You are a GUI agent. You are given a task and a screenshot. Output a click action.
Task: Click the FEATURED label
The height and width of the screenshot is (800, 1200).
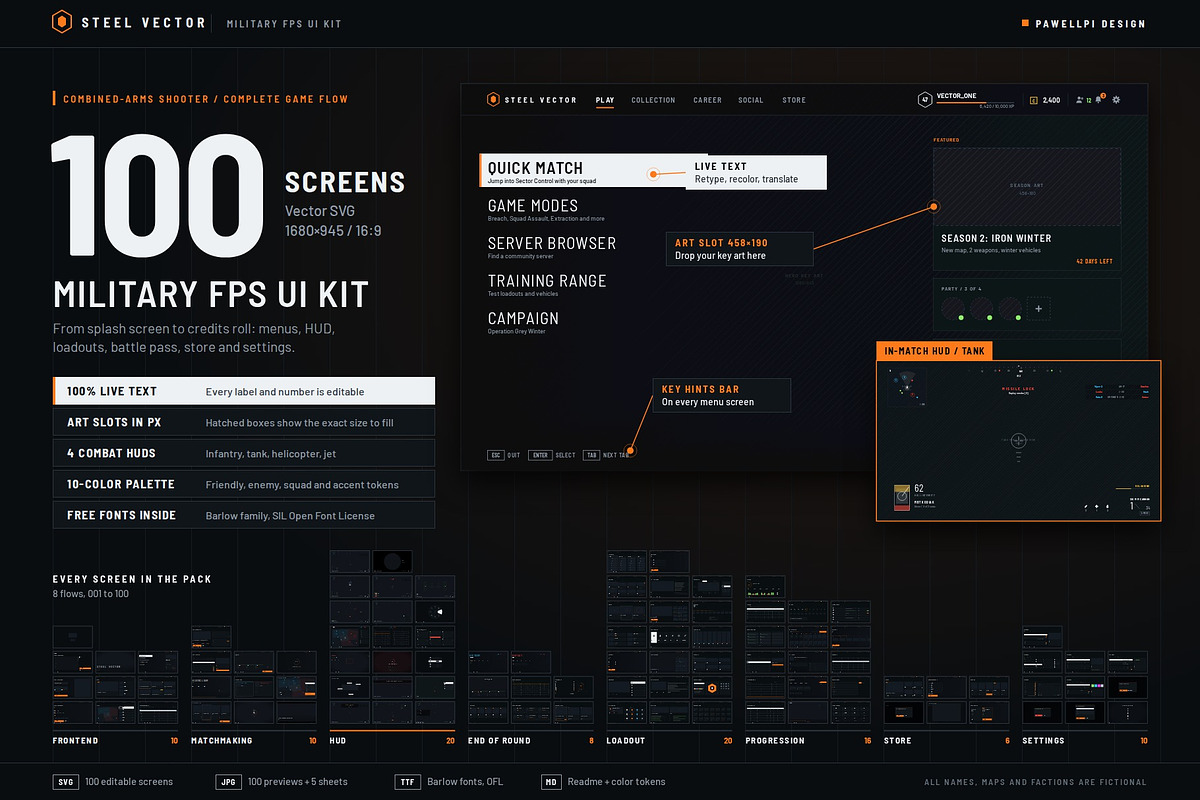945,140
